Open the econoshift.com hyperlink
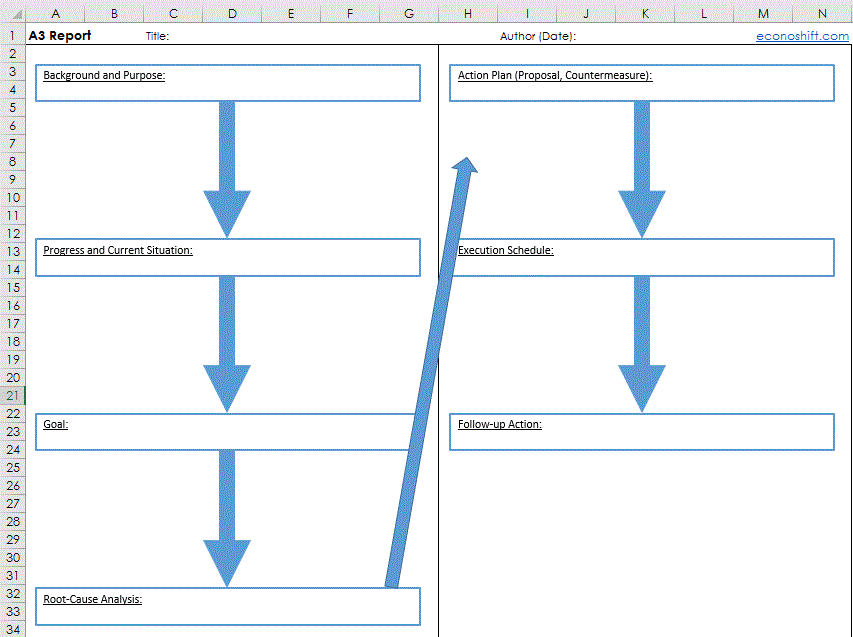Screen dimensions: 853x637 (802, 36)
